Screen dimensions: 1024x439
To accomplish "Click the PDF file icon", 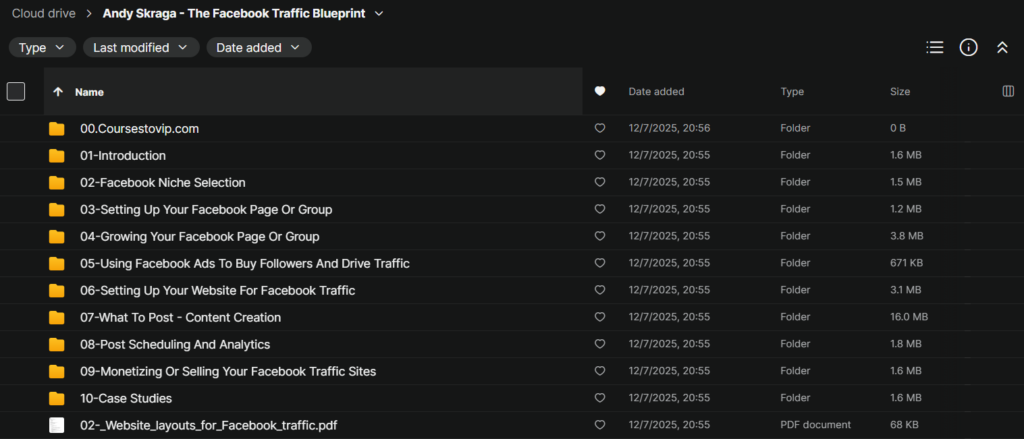I will 57,425.
